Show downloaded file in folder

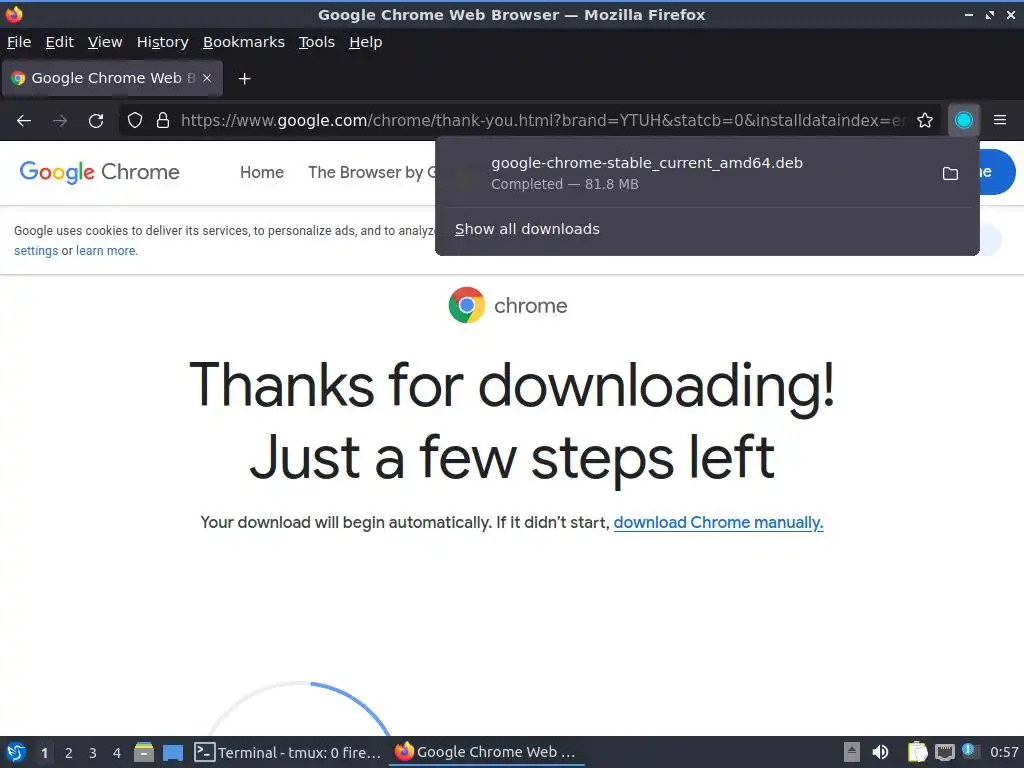[x=950, y=173]
